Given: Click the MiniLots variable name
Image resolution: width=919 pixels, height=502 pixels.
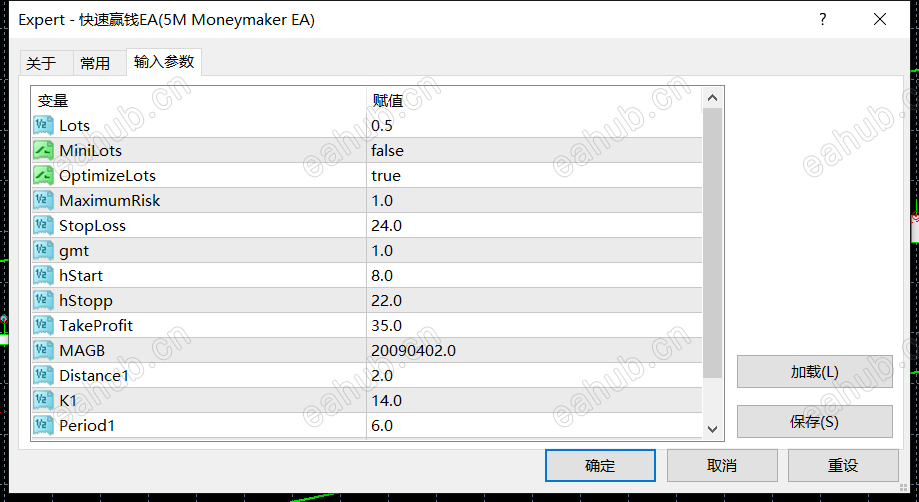Looking at the screenshot, I should [90, 151].
